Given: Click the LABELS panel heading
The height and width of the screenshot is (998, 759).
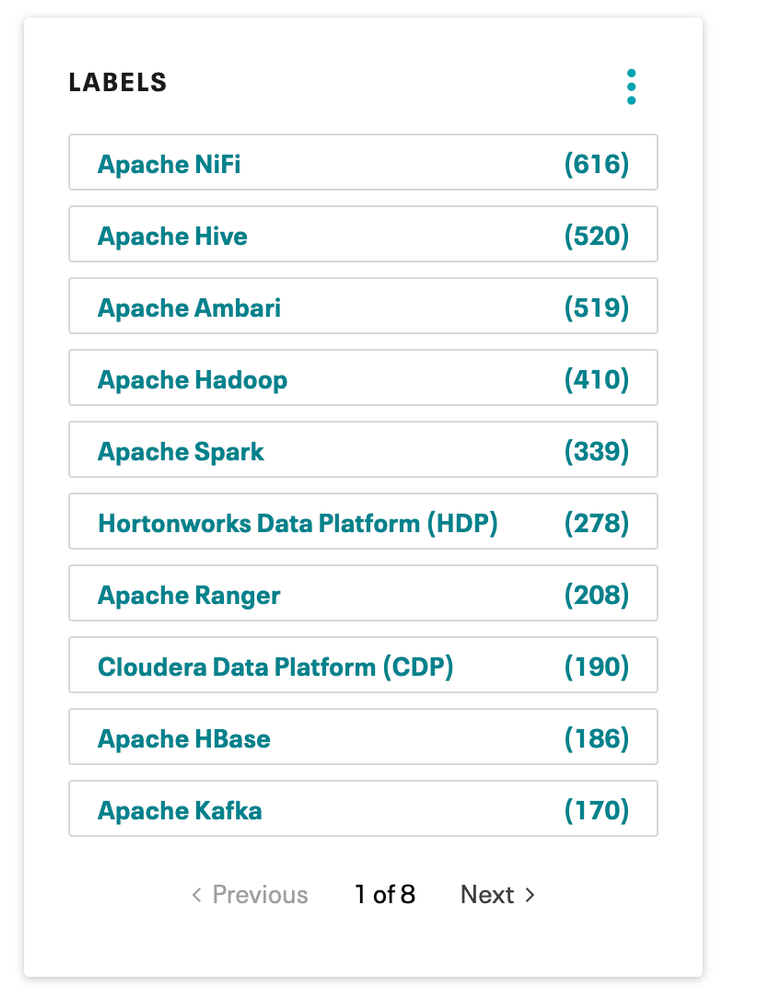Looking at the screenshot, I should tap(118, 83).
